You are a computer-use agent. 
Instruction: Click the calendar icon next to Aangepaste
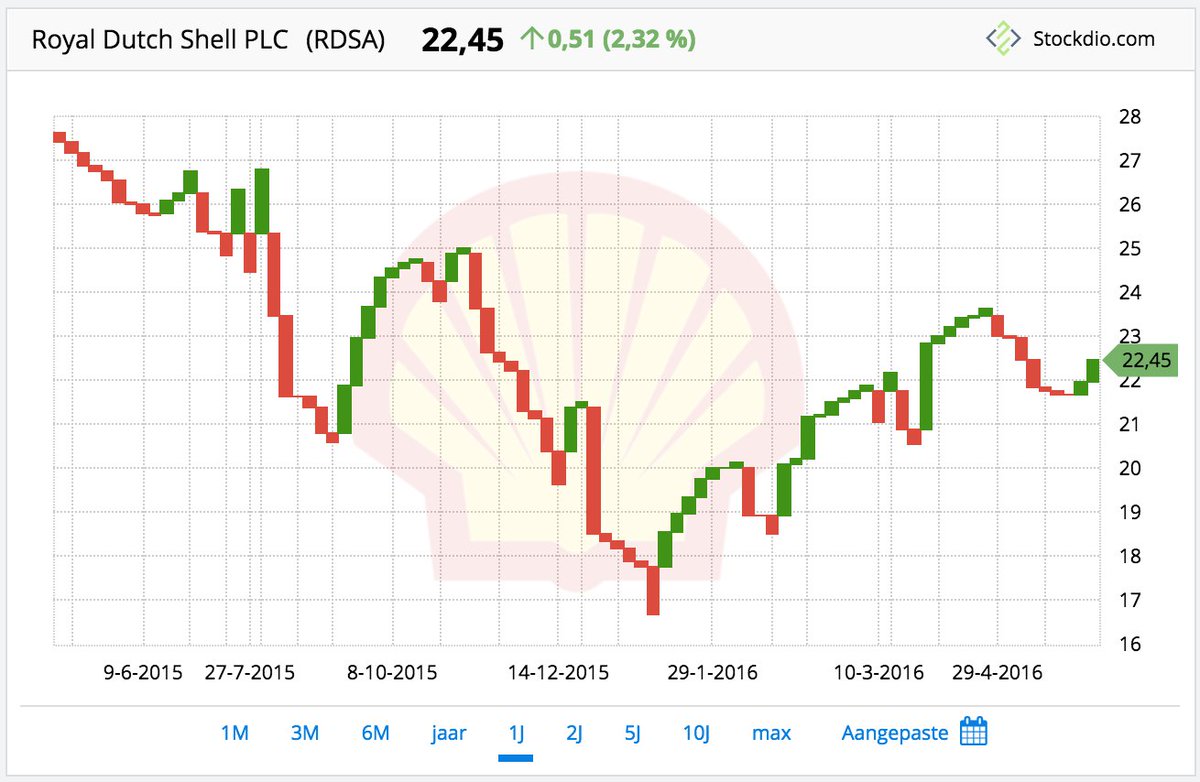pyautogui.click(x=973, y=732)
